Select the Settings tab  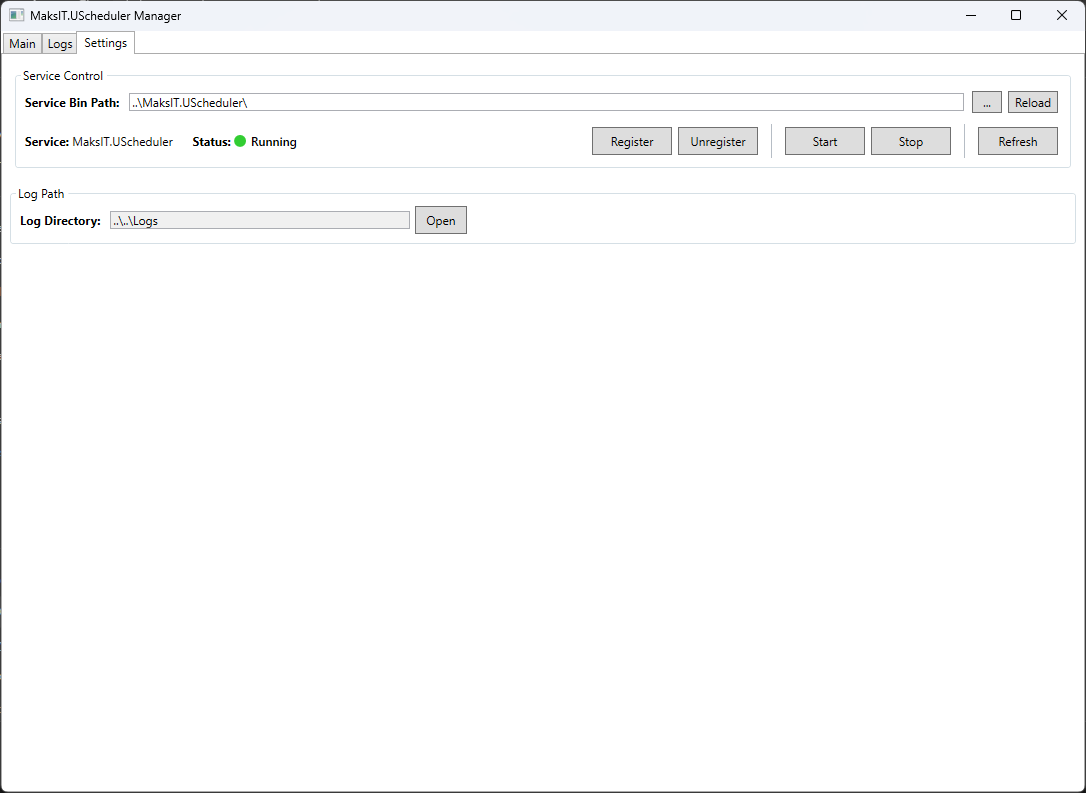(x=105, y=43)
